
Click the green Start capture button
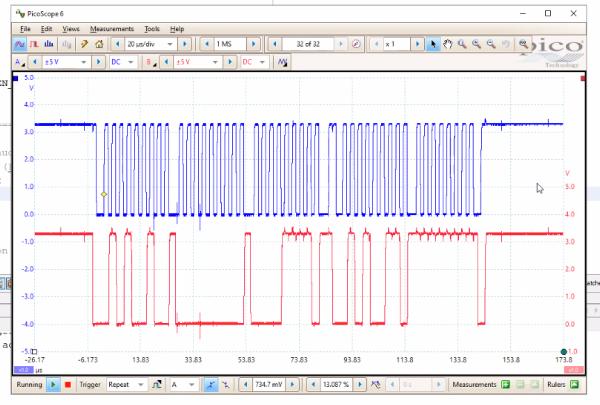[53, 385]
